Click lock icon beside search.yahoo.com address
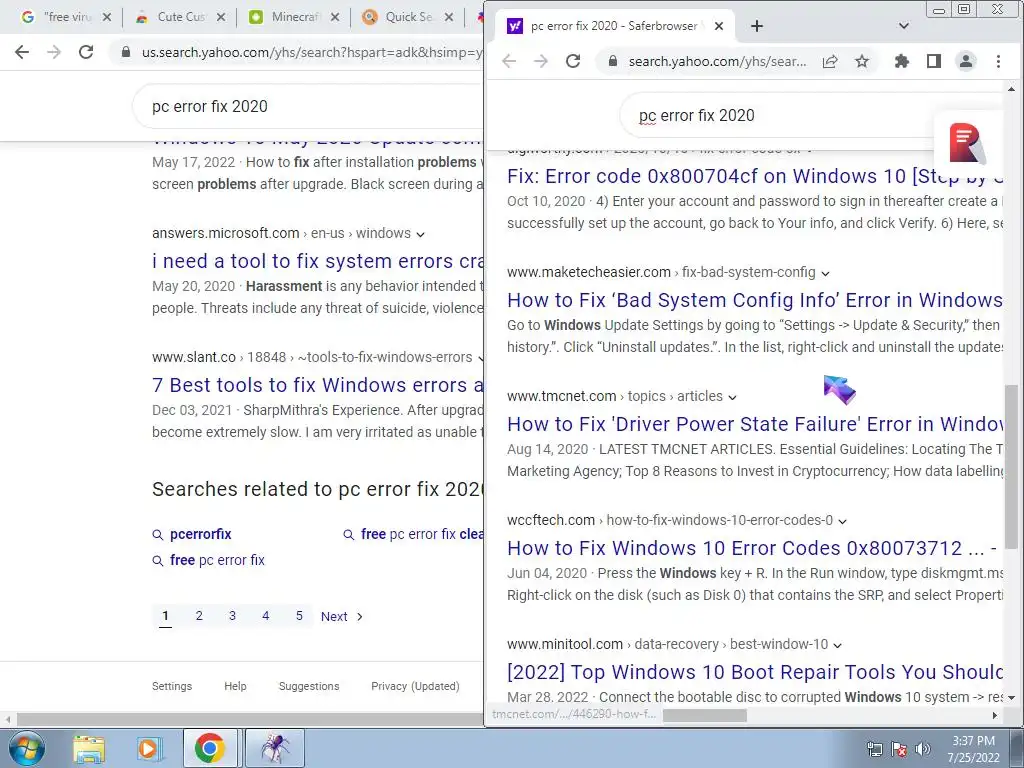The width and height of the screenshot is (1024, 768). click(x=613, y=61)
